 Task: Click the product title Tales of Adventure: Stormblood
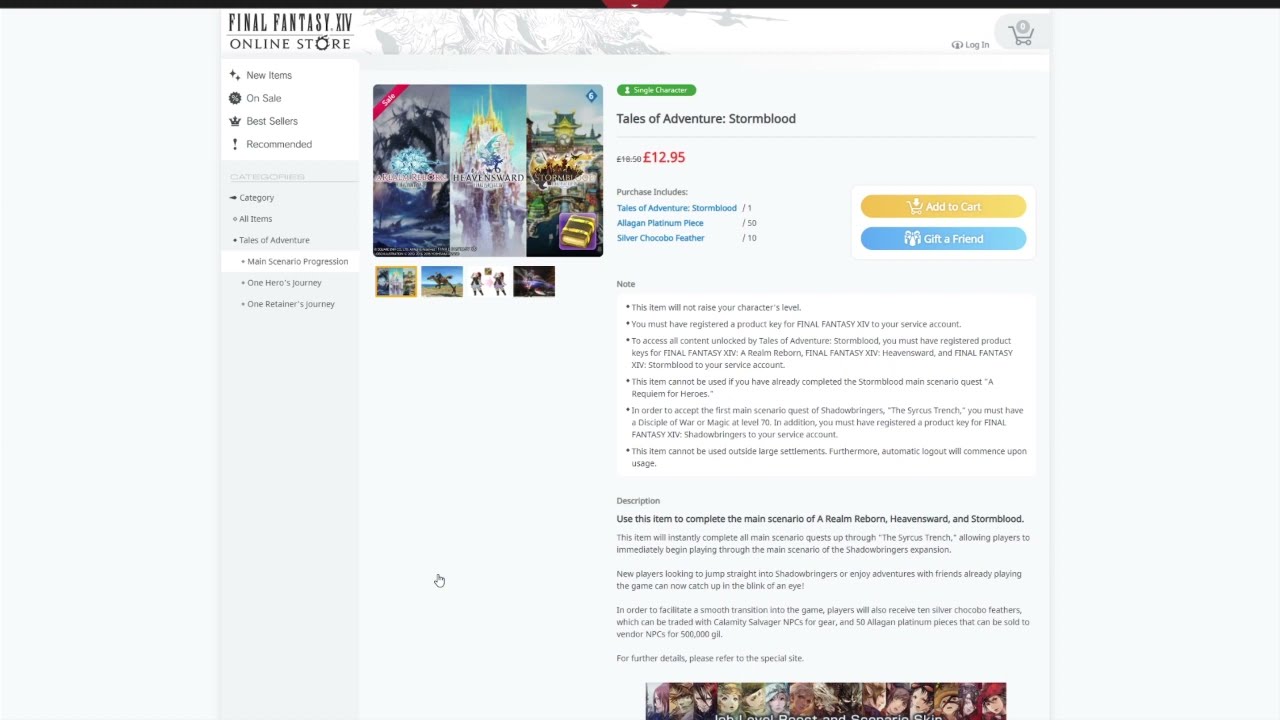click(706, 118)
